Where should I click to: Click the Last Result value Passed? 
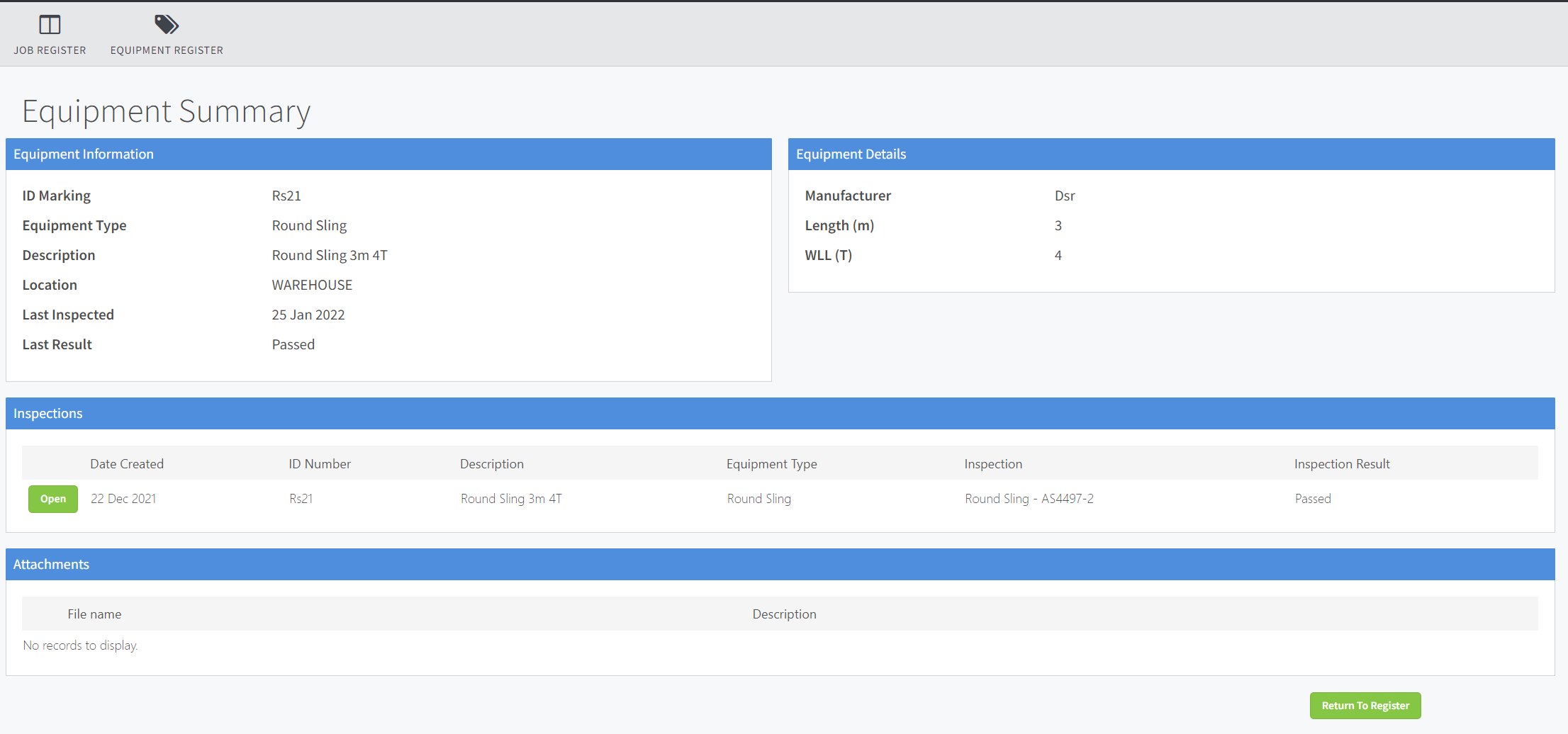click(x=293, y=344)
